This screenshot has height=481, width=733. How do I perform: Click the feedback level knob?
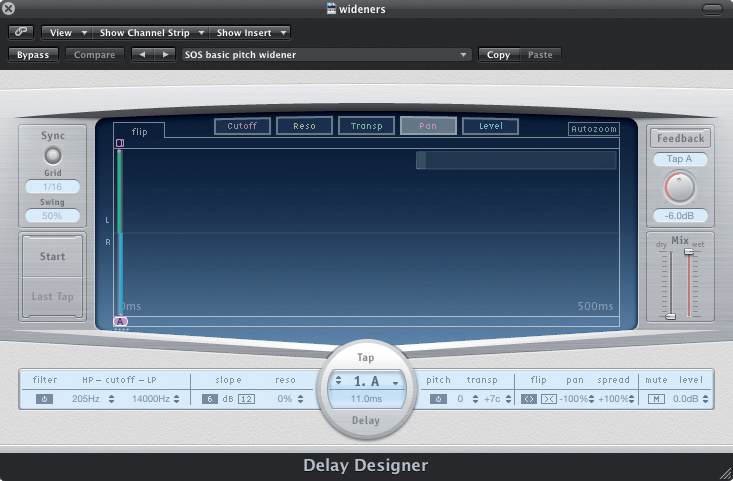[680, 187]
